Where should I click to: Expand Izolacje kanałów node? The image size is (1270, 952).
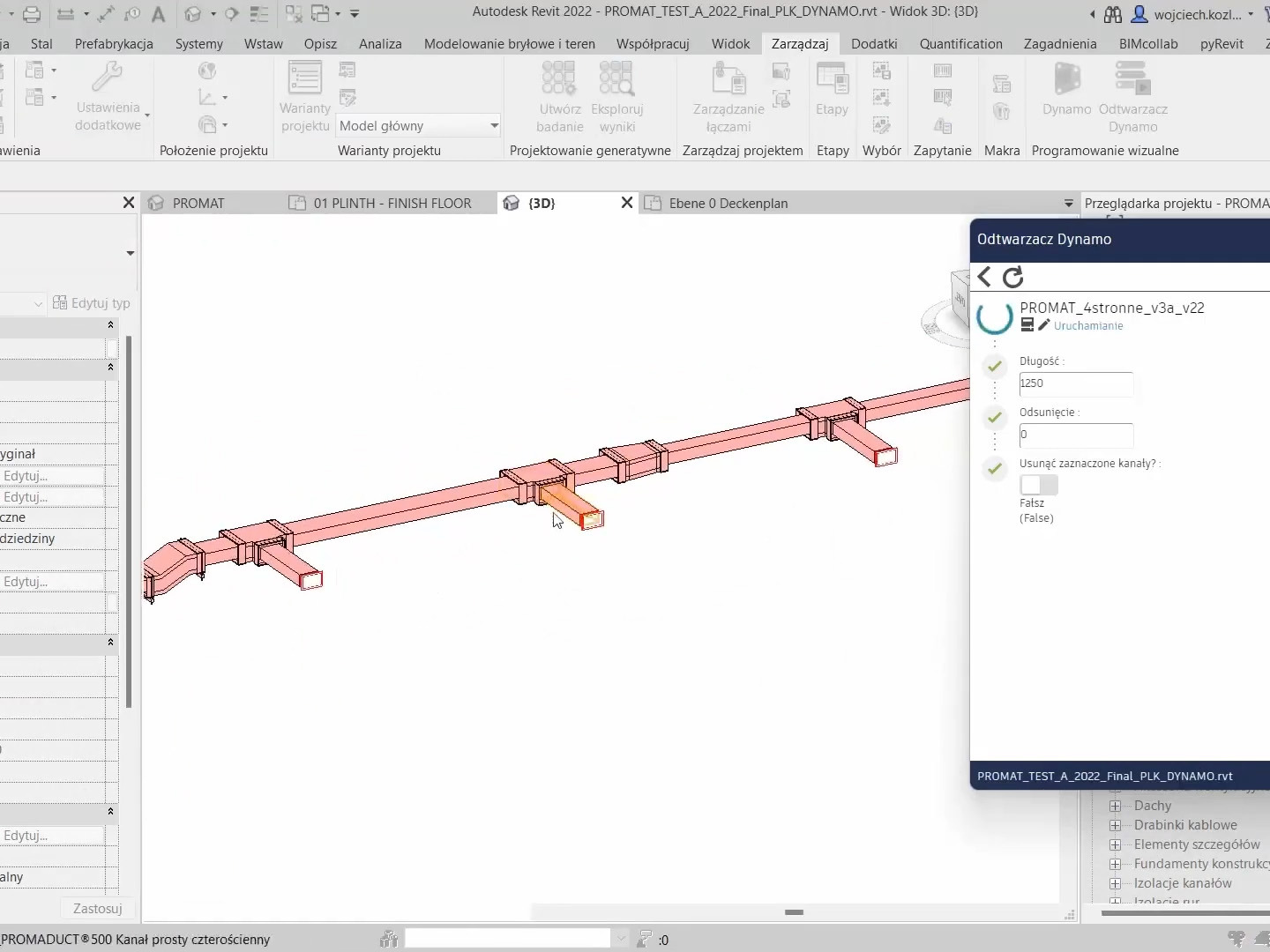pos(1115,883)
